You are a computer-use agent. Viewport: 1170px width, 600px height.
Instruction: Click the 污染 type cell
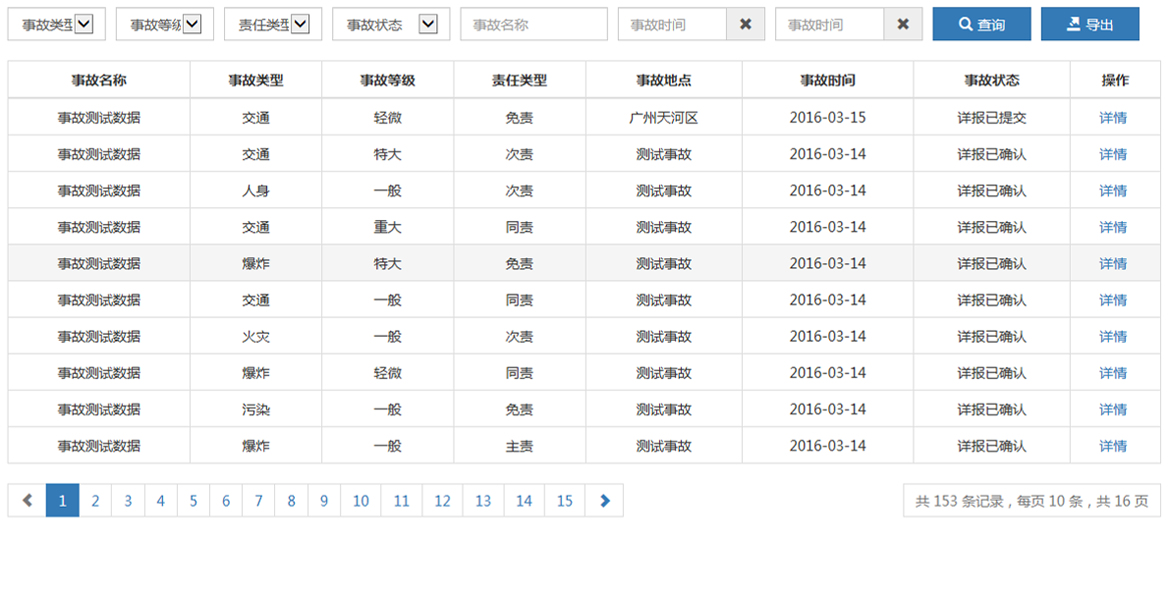[x=256, y=410]
